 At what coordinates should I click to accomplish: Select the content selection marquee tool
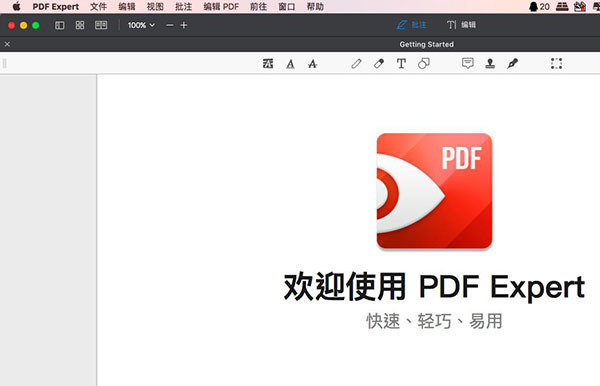[556, 64]
